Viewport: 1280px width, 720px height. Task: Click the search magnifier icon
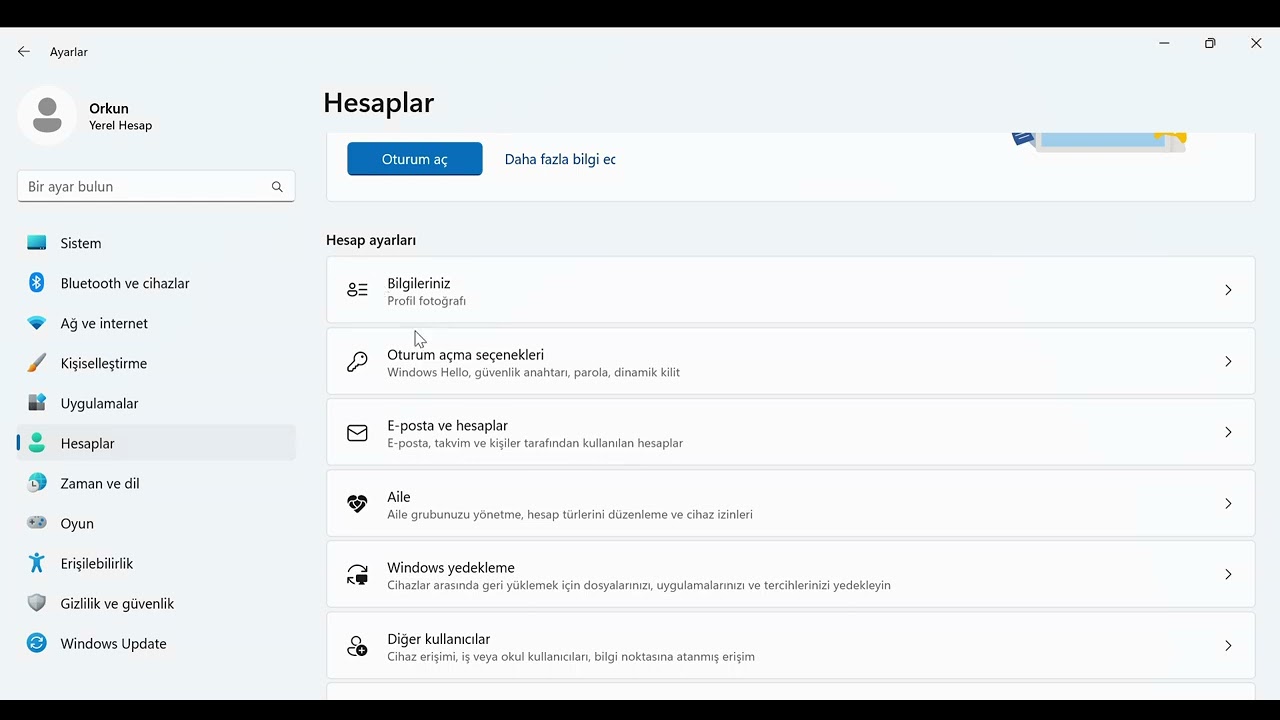point(277,187)
